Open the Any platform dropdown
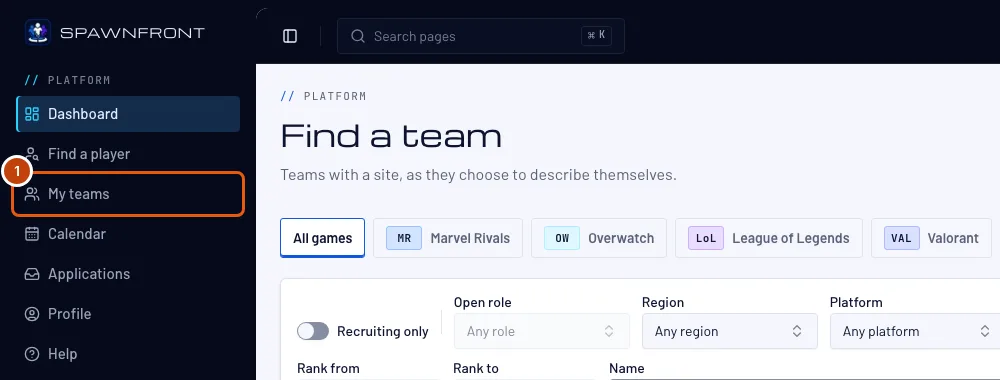Viewport: 1000px width, 380px height. coord(915,332)
